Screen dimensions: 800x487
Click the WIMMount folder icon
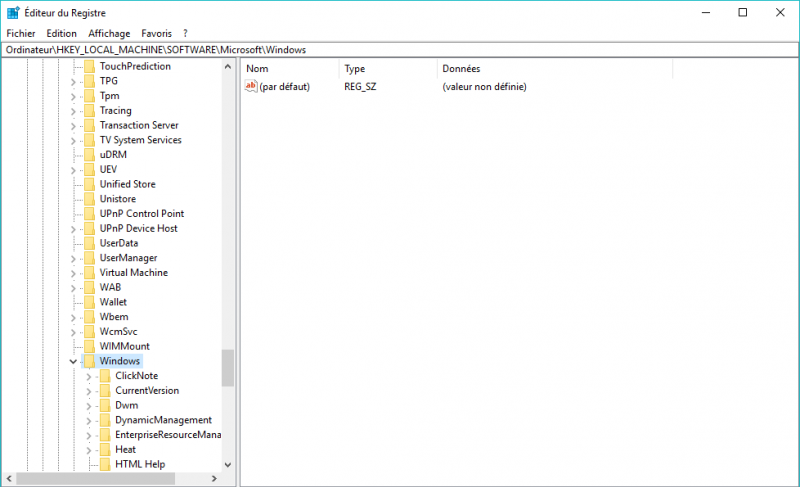click(x=89, y=346)
